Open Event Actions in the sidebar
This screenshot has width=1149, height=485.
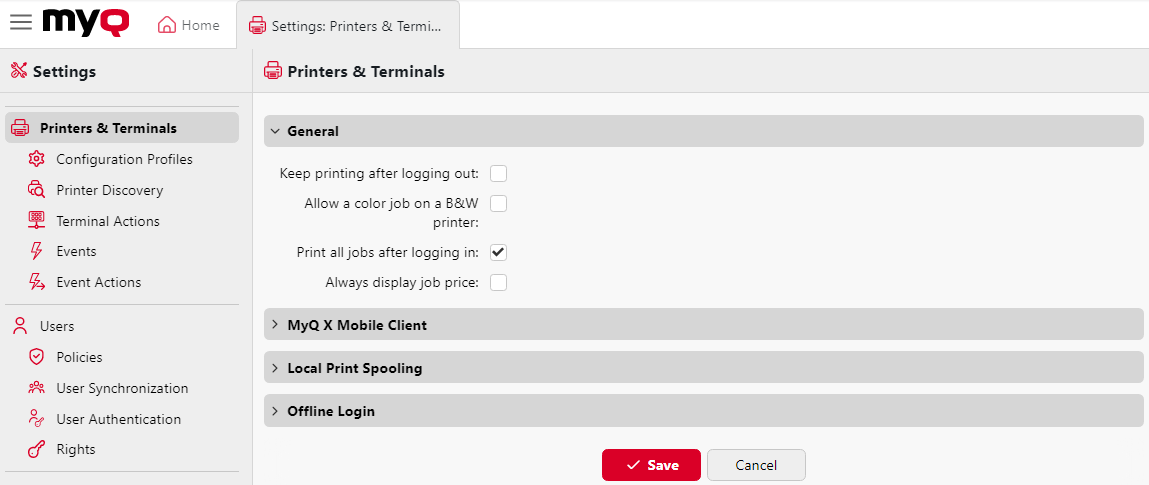click(x=98, y=282)
